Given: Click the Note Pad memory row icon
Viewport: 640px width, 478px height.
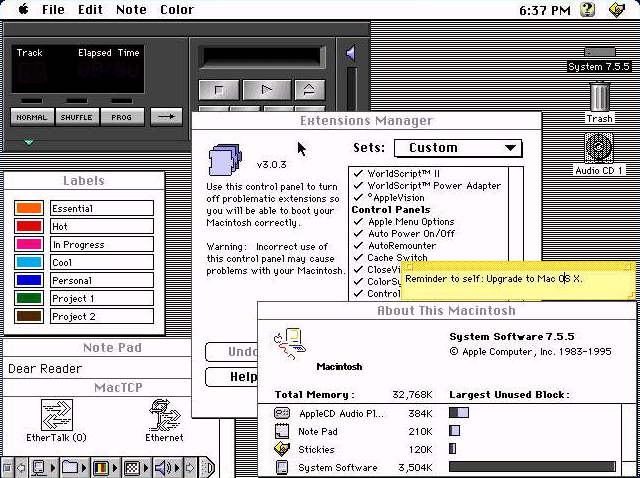Looking at the screenshot, I should coord(282,431).
